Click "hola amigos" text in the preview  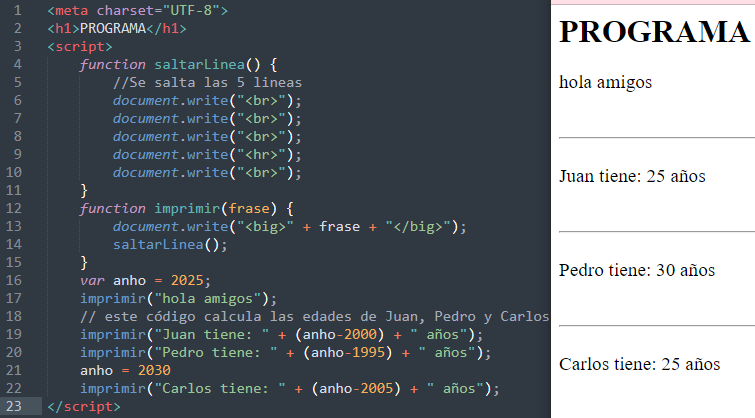605,82
